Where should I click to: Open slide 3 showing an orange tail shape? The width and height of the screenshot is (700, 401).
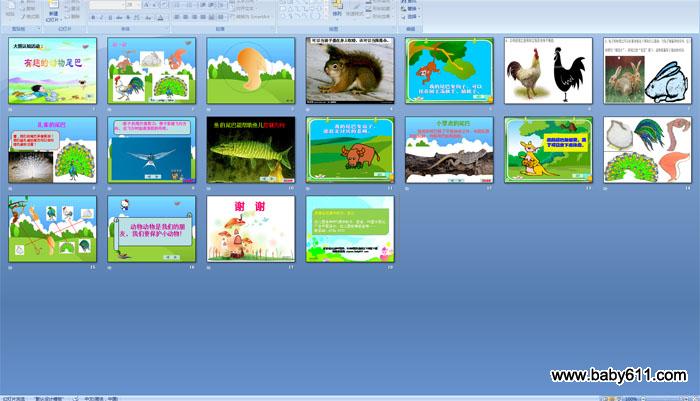[x=251, y=71]
